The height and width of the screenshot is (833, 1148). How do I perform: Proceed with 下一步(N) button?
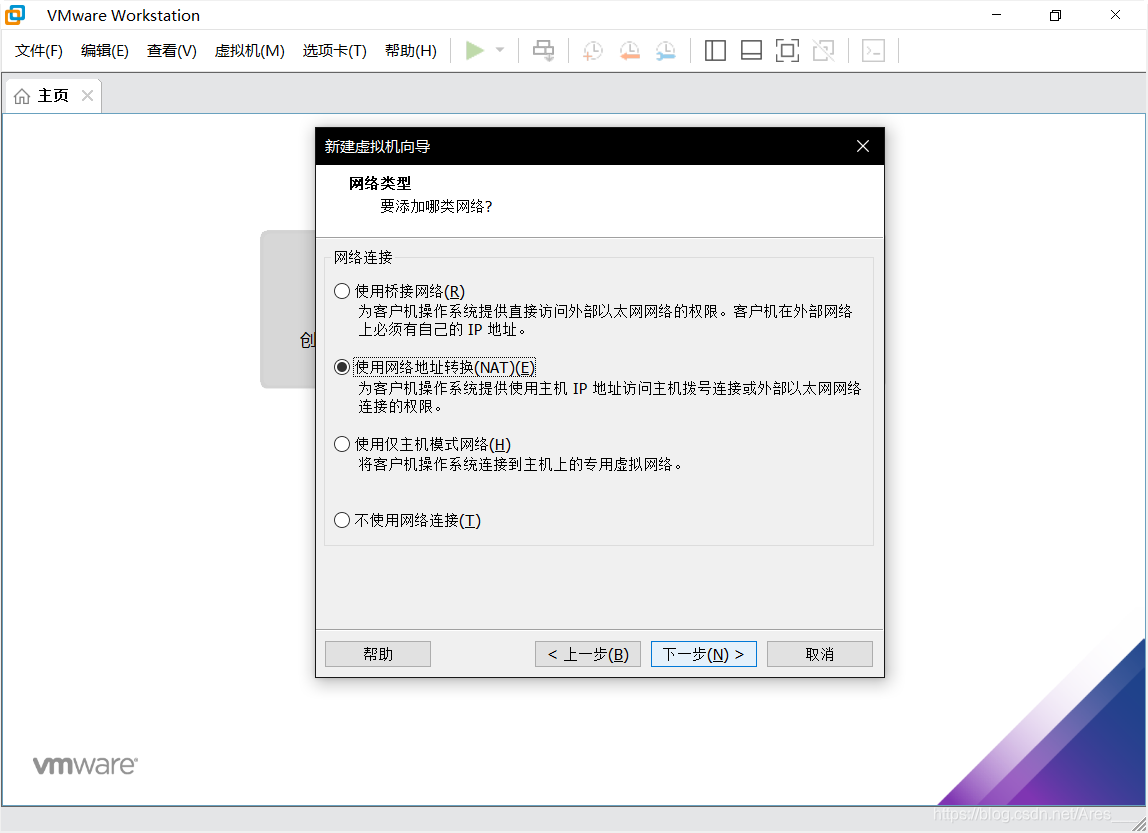click(704, 654)
